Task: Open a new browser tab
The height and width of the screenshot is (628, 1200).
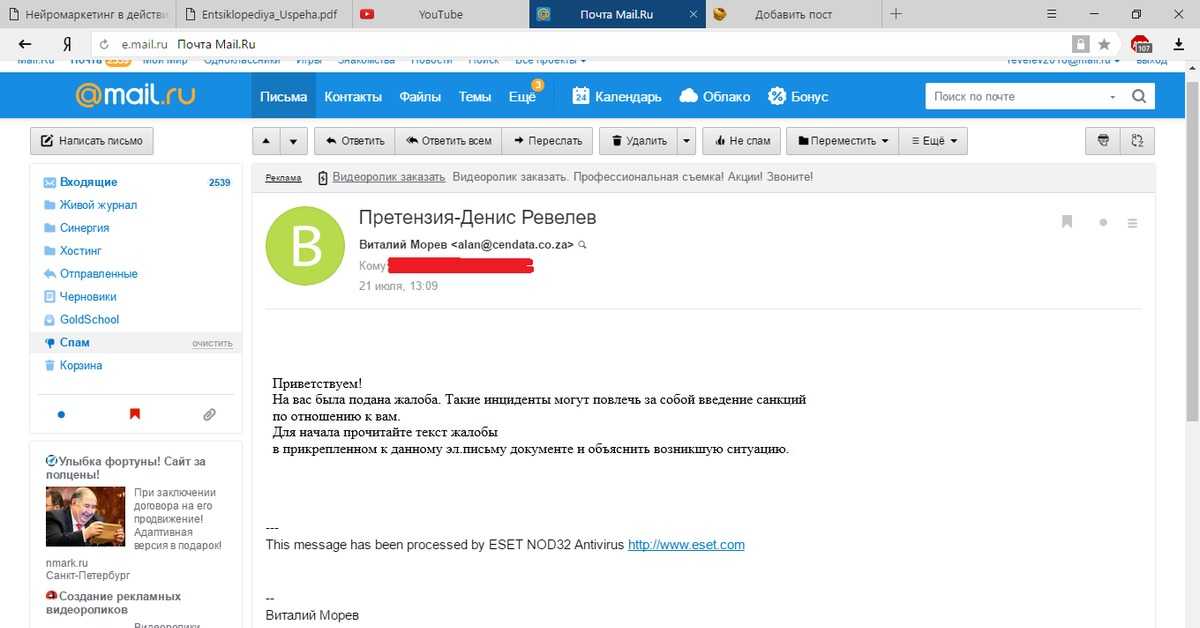Action: pos(896,14)
